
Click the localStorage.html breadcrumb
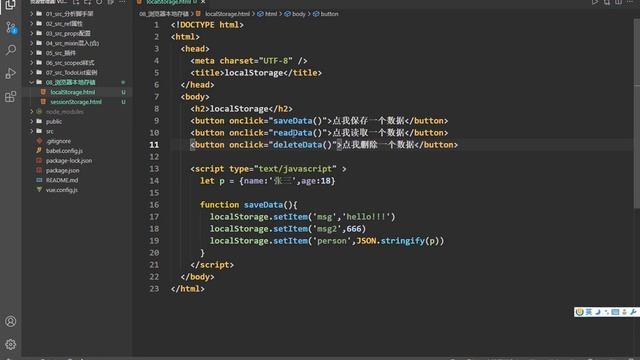[x=227, y=14]
